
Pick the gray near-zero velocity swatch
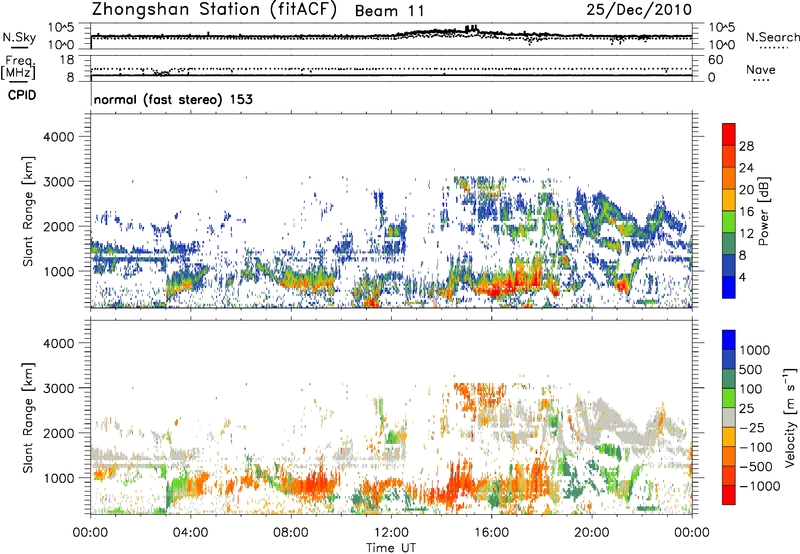tap(729, 418)
